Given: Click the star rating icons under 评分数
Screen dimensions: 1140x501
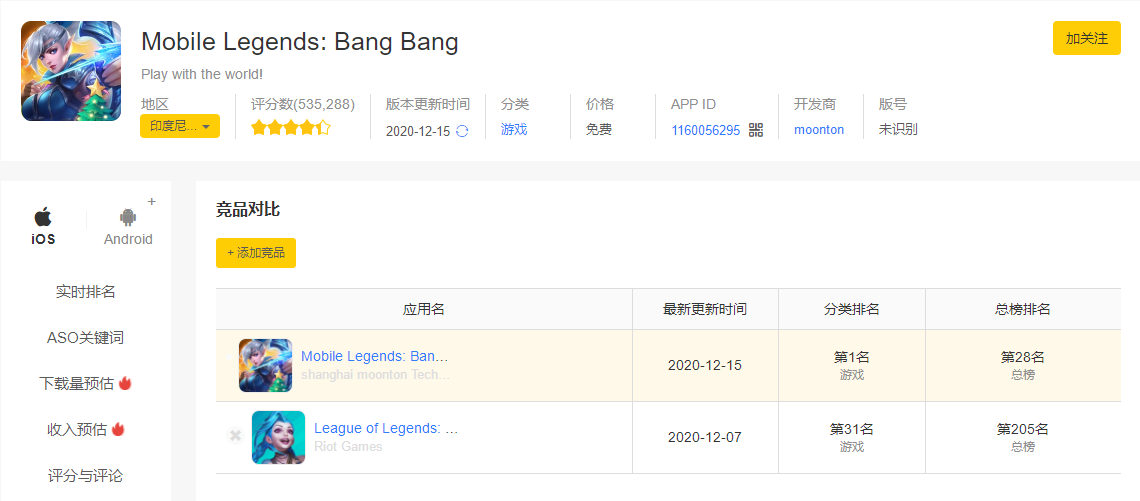Looking at the screenshot, I should pos(291,129).
